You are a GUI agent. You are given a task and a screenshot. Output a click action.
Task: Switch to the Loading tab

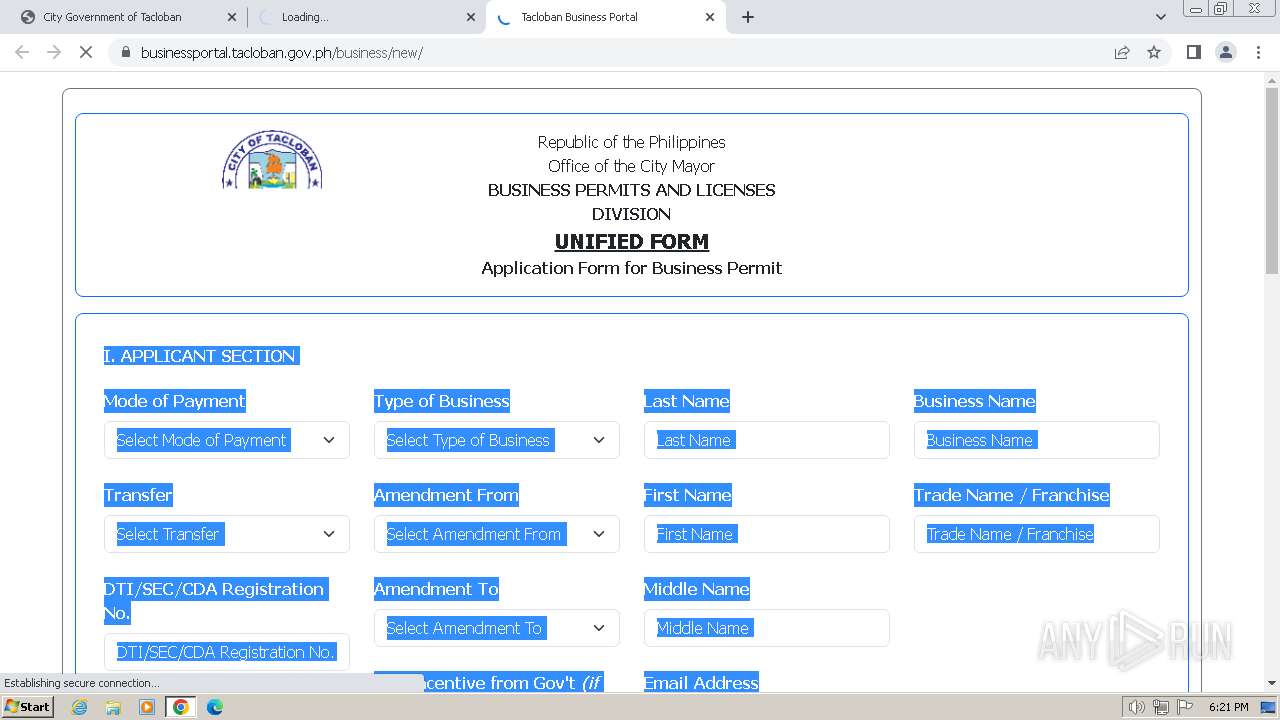[366, 17]
